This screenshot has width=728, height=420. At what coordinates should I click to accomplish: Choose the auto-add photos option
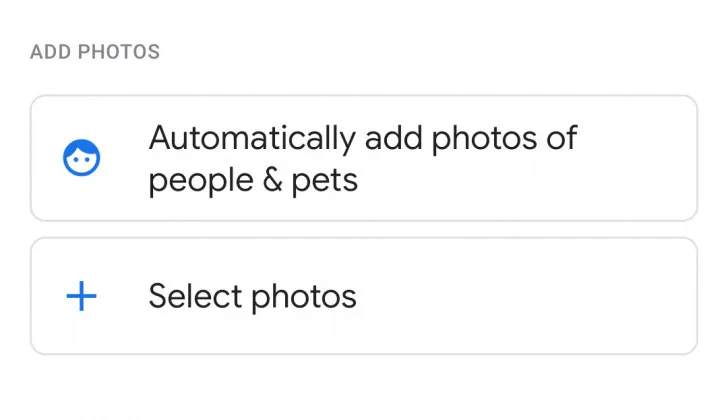[x=363, y=158]
